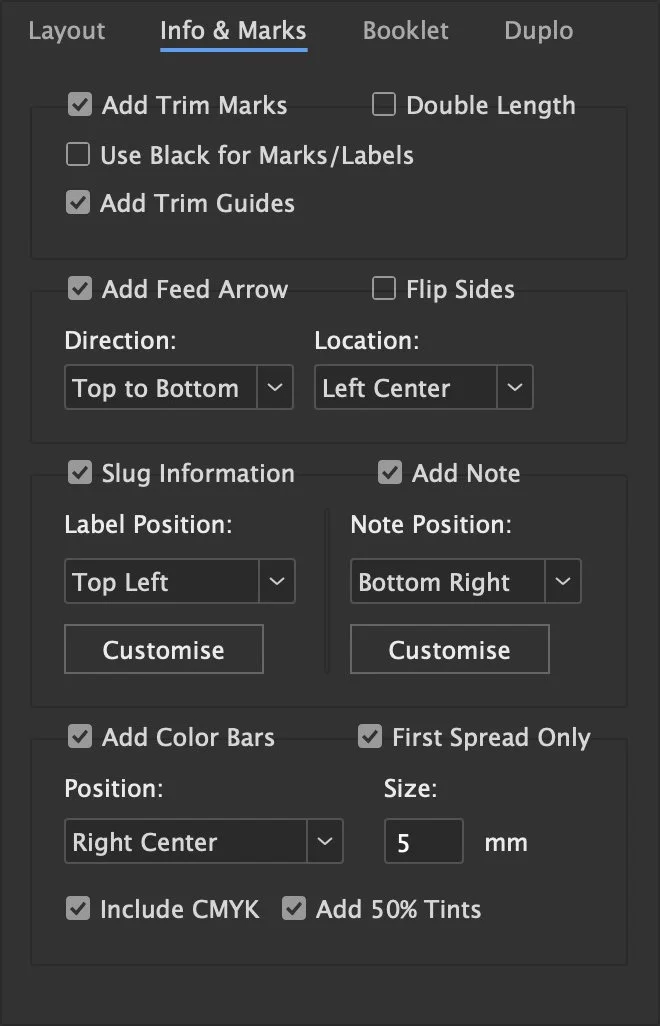This screenshot has width=660, height=1026.
Task: Open the Duplo tab
Action: [x=539, y=31]
